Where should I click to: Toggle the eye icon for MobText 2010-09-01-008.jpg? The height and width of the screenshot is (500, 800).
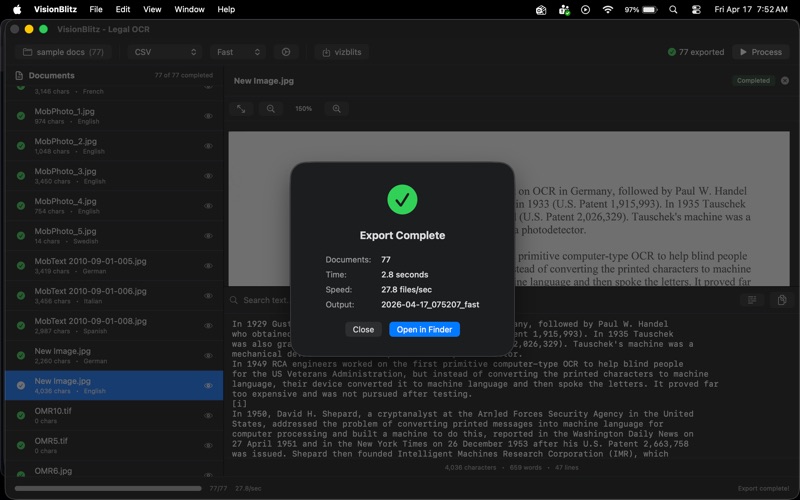pyautogui.click(x=208, y=326)
